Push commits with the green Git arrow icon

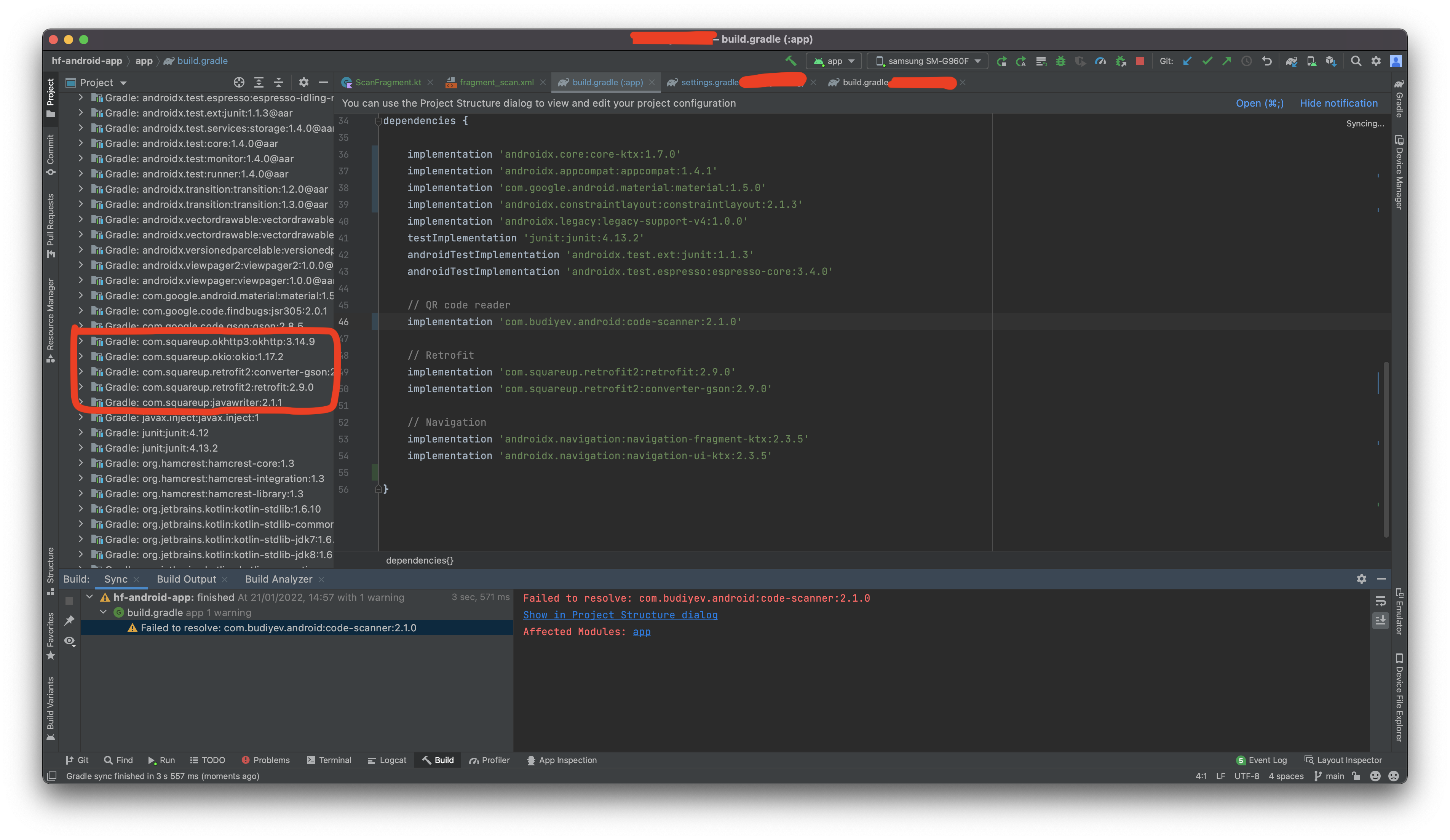(1226, 61)
